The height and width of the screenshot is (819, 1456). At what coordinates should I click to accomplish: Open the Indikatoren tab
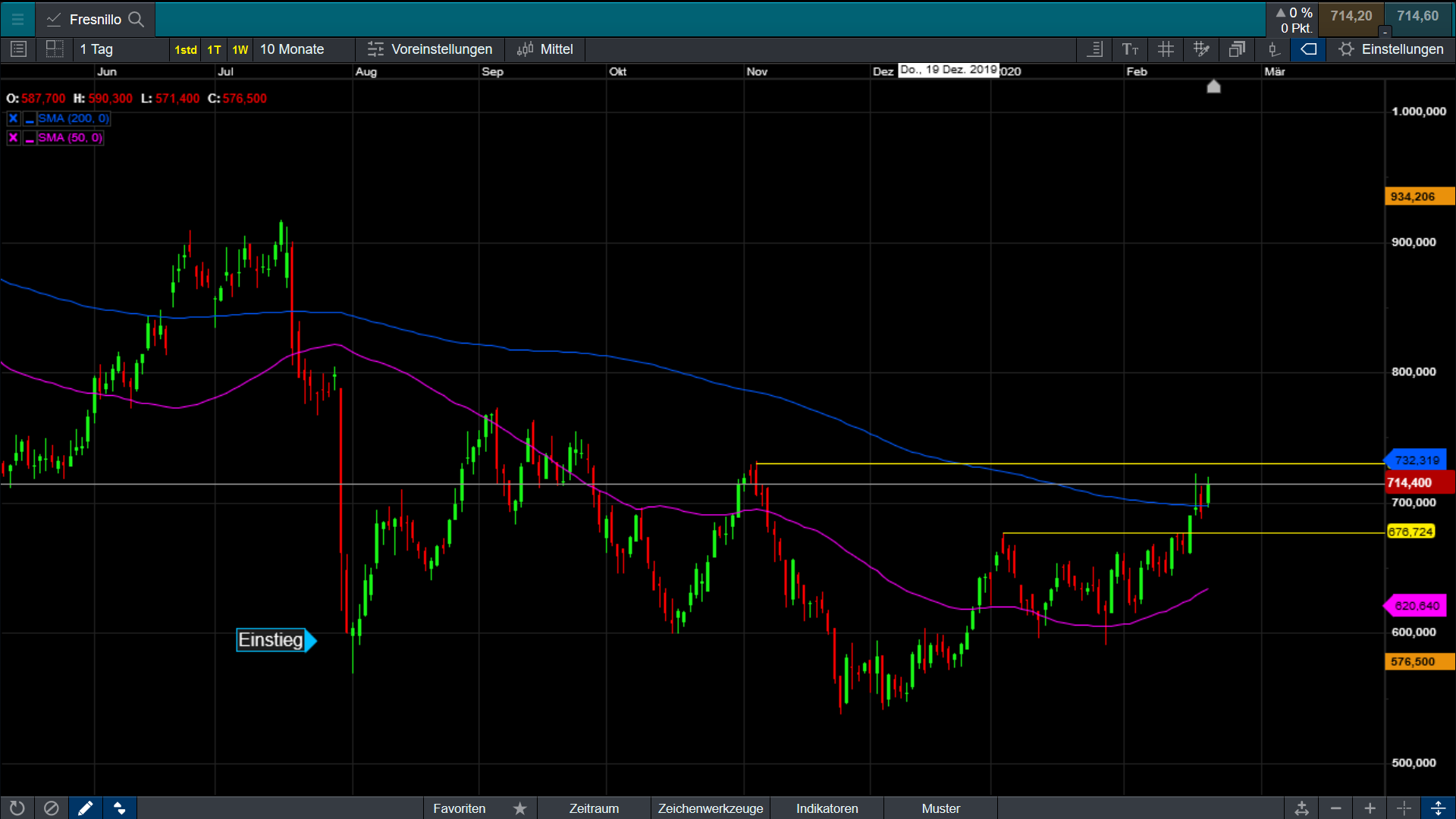(x=827, y=808)
